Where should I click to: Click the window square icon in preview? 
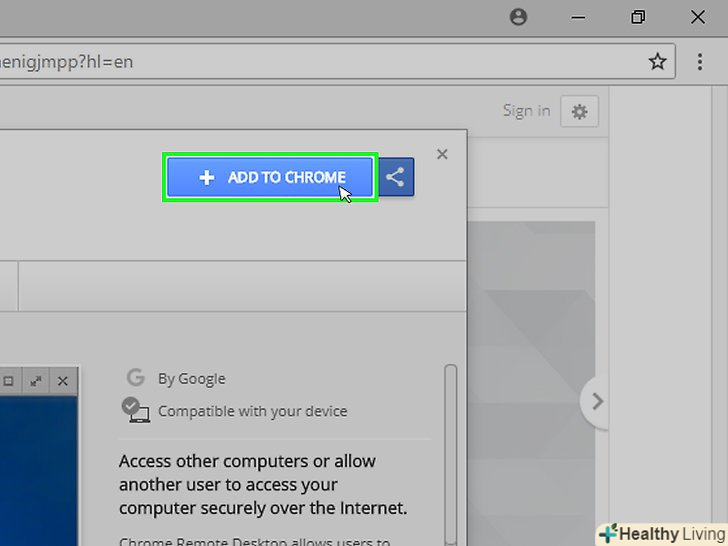[8, 382]
